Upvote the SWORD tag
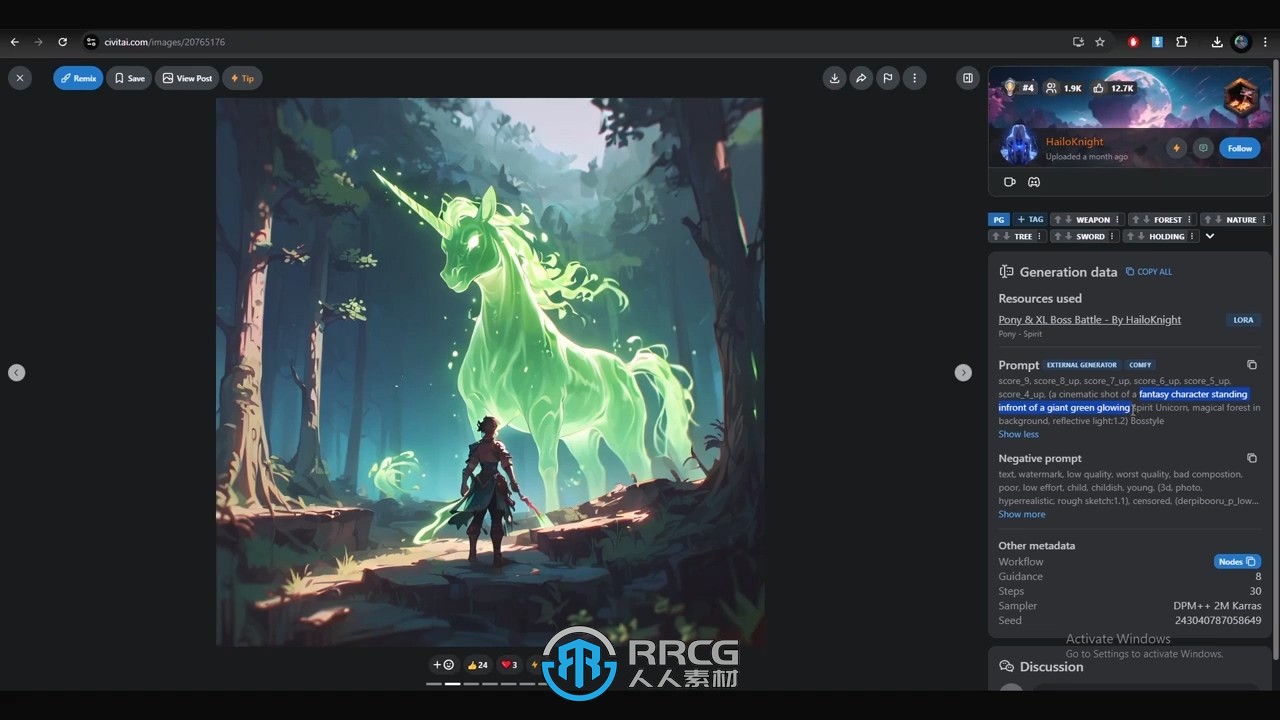This screenshot has height=720, width=1280. point(1057,237)
